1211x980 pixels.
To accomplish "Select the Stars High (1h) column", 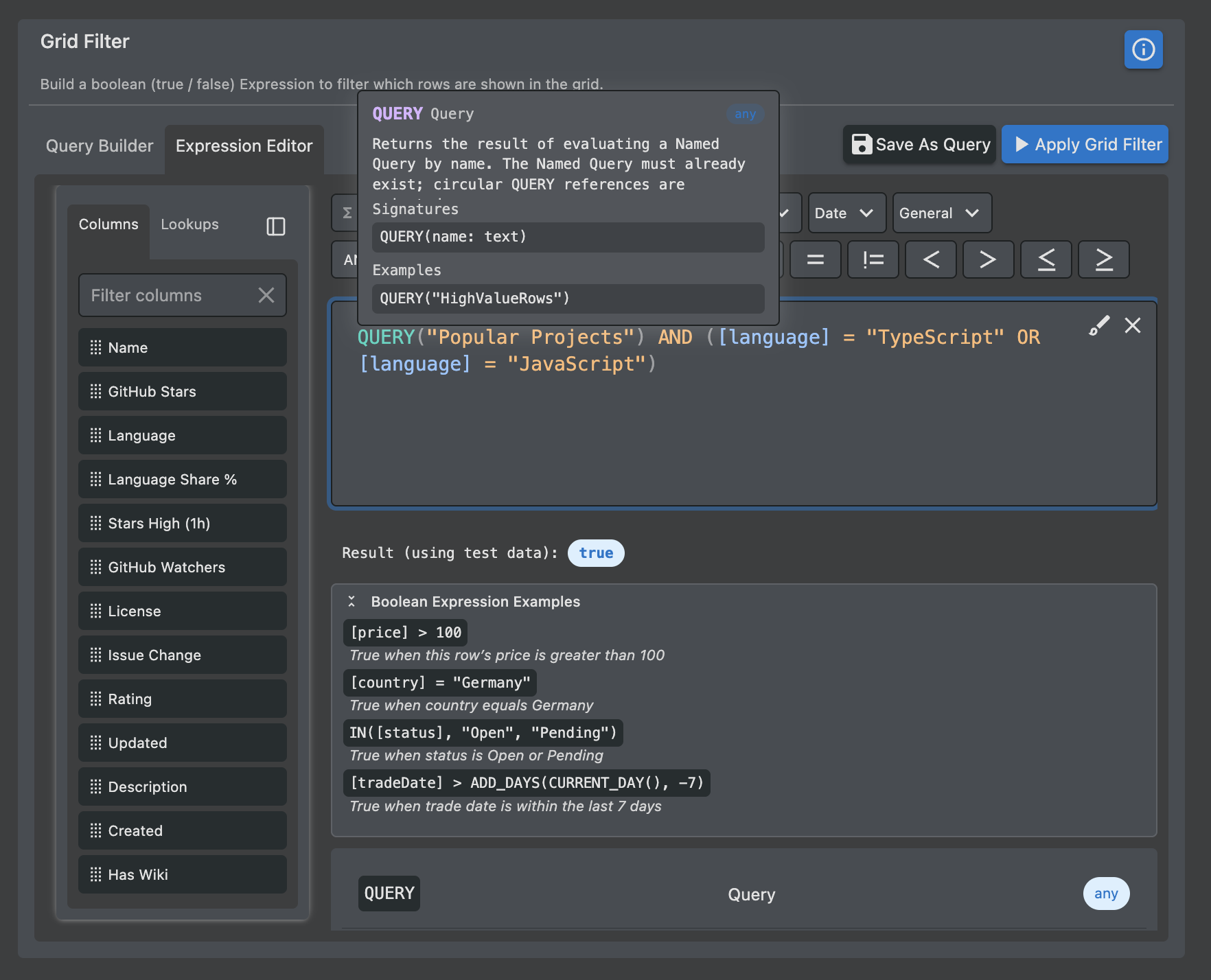I will pos(183,523).
